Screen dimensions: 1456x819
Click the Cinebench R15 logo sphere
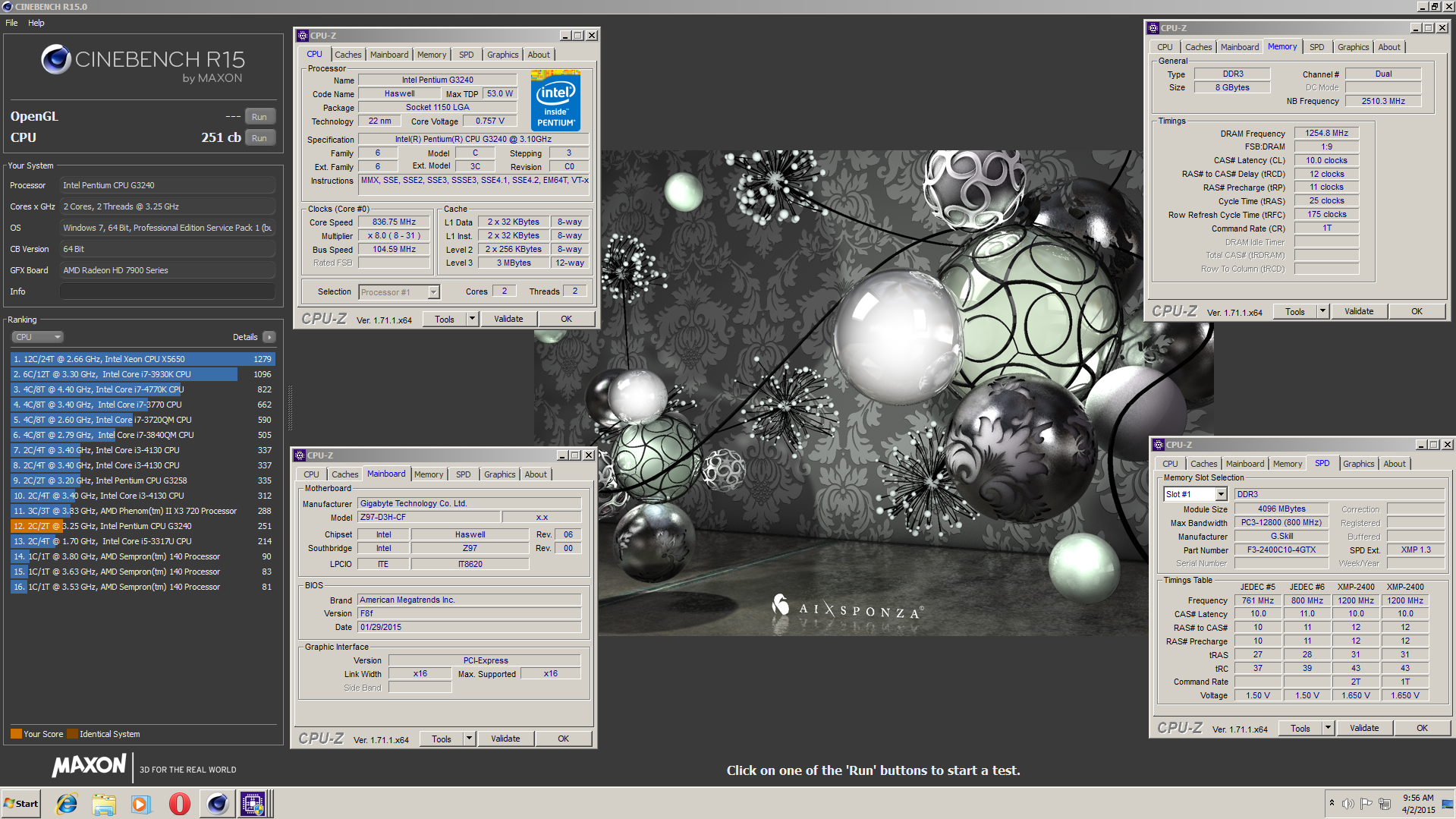[55, 58]
